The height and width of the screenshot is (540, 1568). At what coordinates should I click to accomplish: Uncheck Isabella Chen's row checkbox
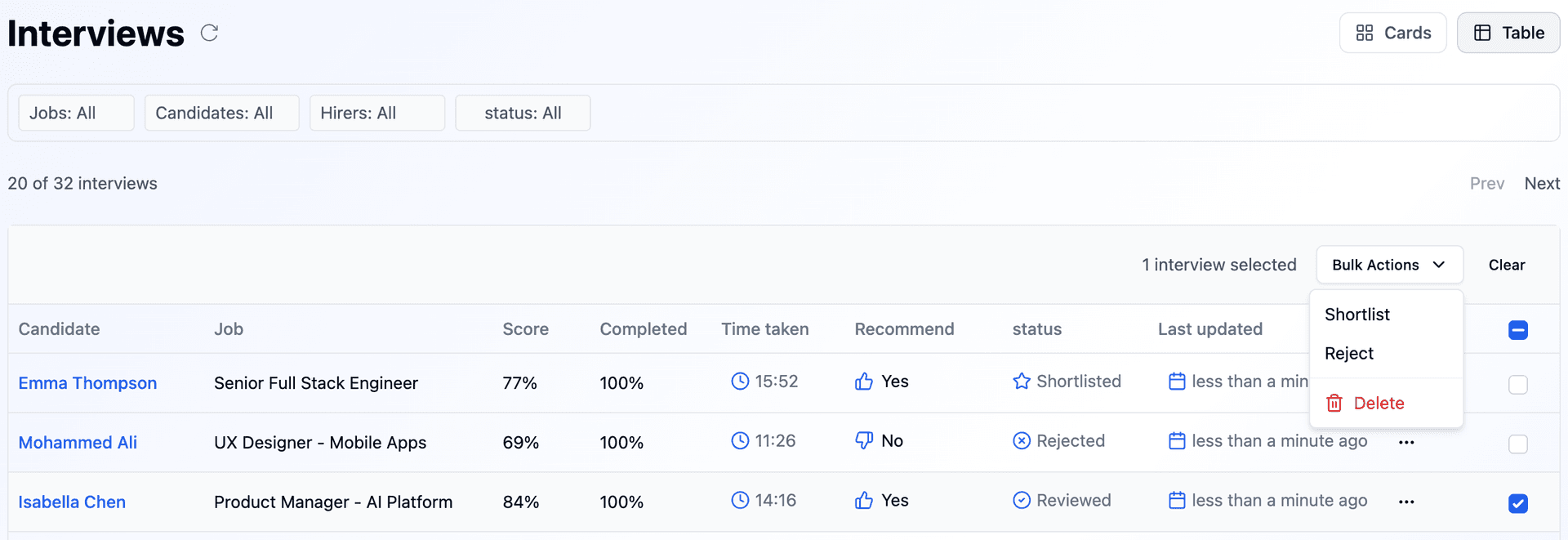tap(1517, 503)
